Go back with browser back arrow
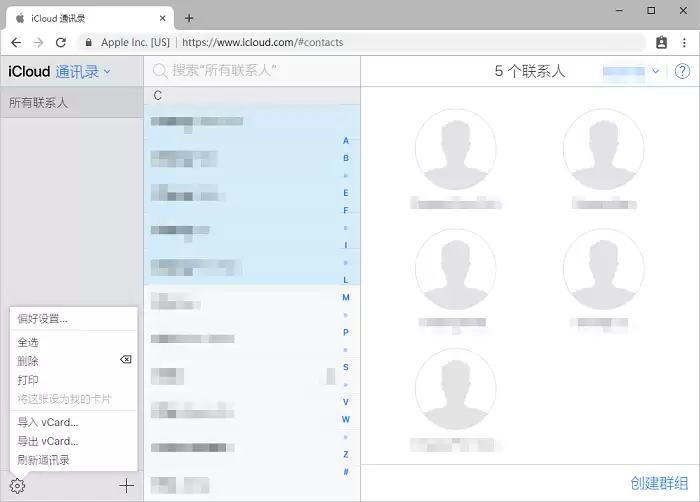 16,42
